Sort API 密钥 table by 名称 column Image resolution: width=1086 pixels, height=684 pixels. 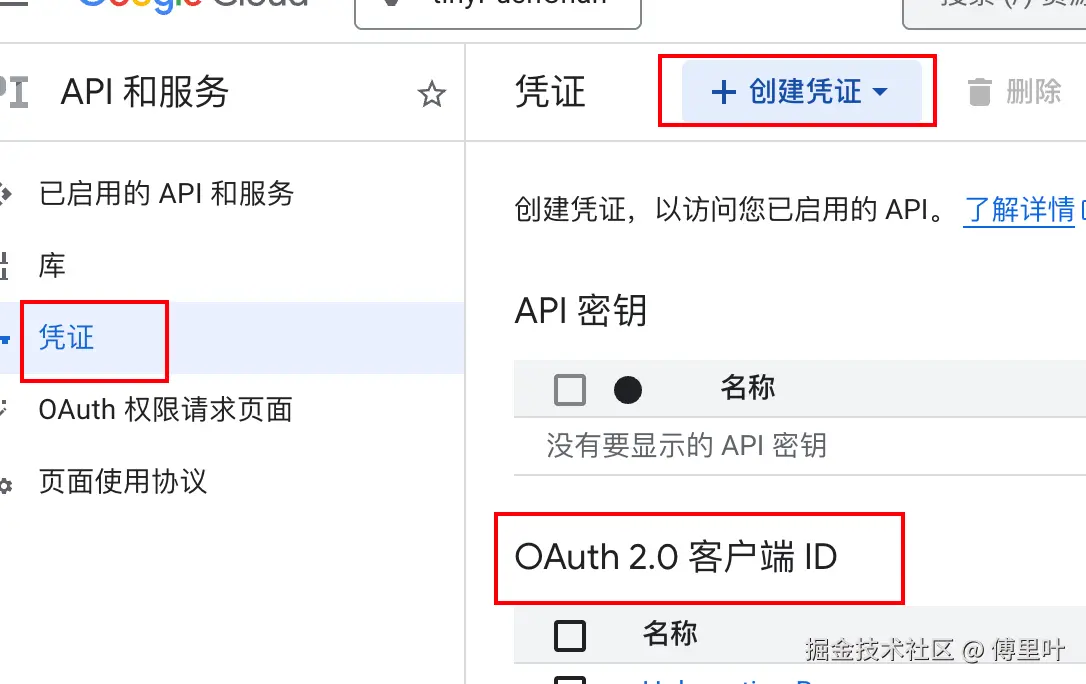point(747,387)
